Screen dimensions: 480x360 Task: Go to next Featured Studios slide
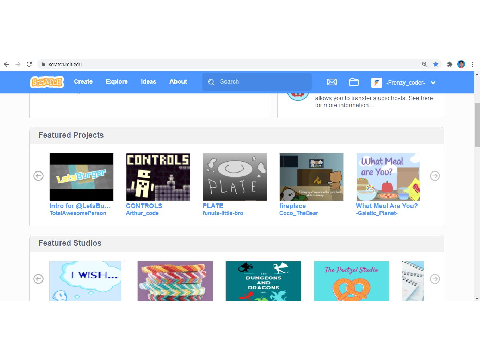(x=435, y=279)
